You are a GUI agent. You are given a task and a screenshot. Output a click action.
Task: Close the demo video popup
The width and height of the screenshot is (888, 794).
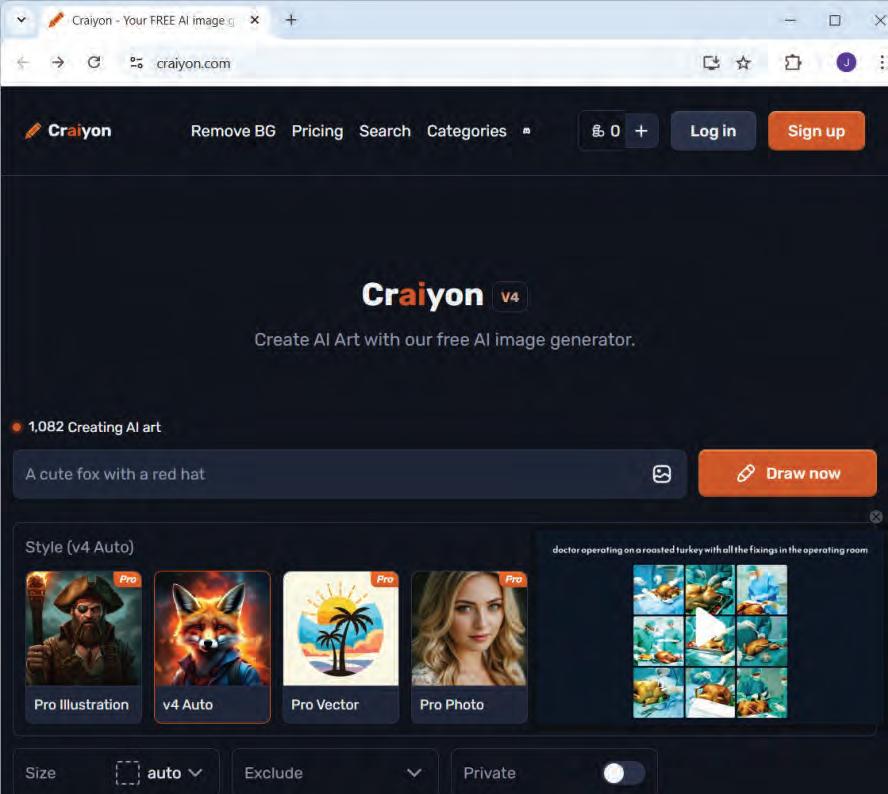coord(876,516)
